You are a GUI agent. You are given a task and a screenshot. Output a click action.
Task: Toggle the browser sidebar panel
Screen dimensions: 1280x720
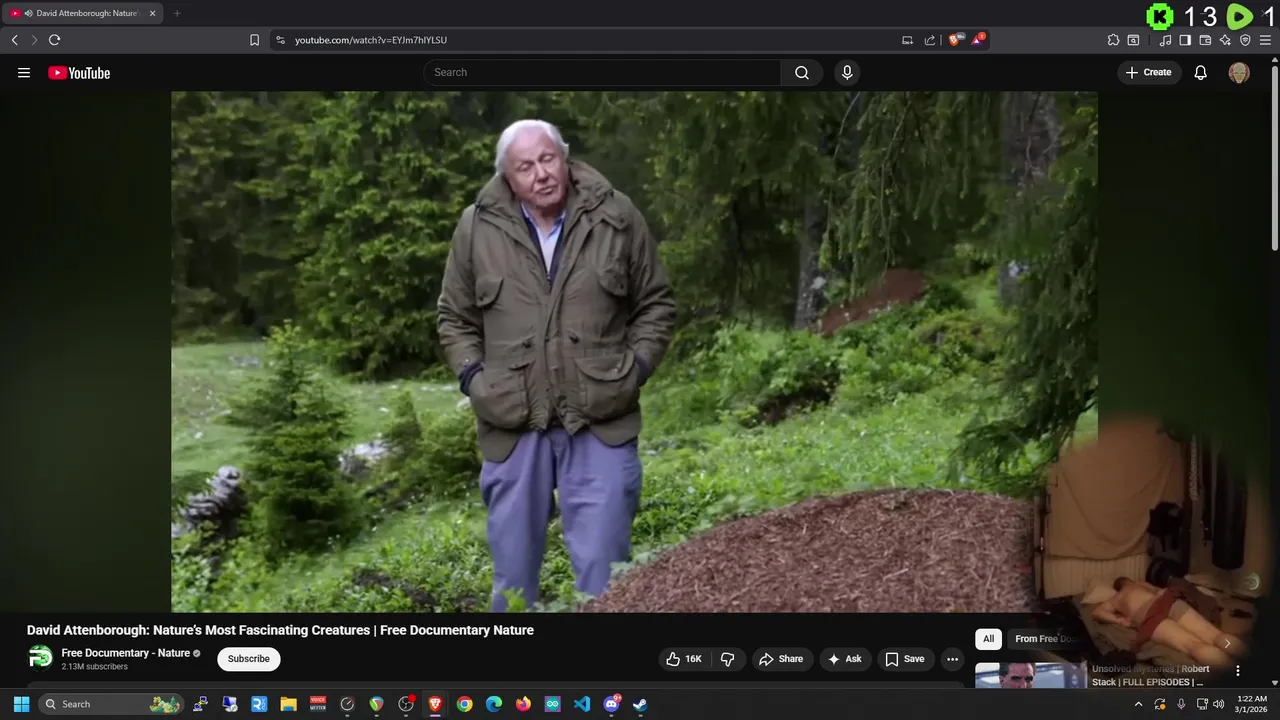click(1185, 40)
